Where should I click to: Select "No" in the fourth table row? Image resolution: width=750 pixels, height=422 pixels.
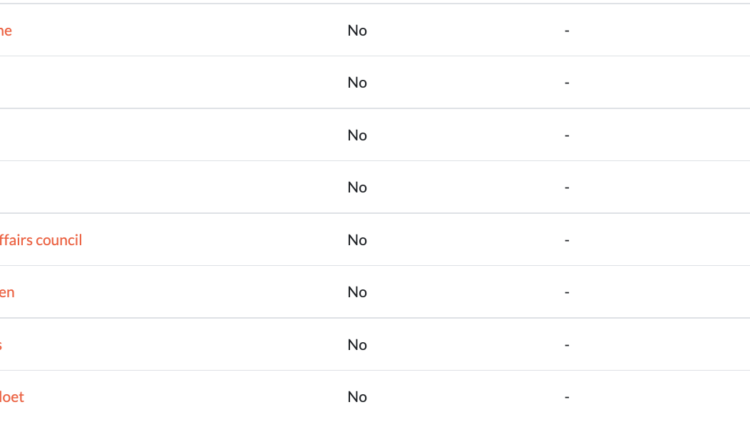click(x=357, y=187)
